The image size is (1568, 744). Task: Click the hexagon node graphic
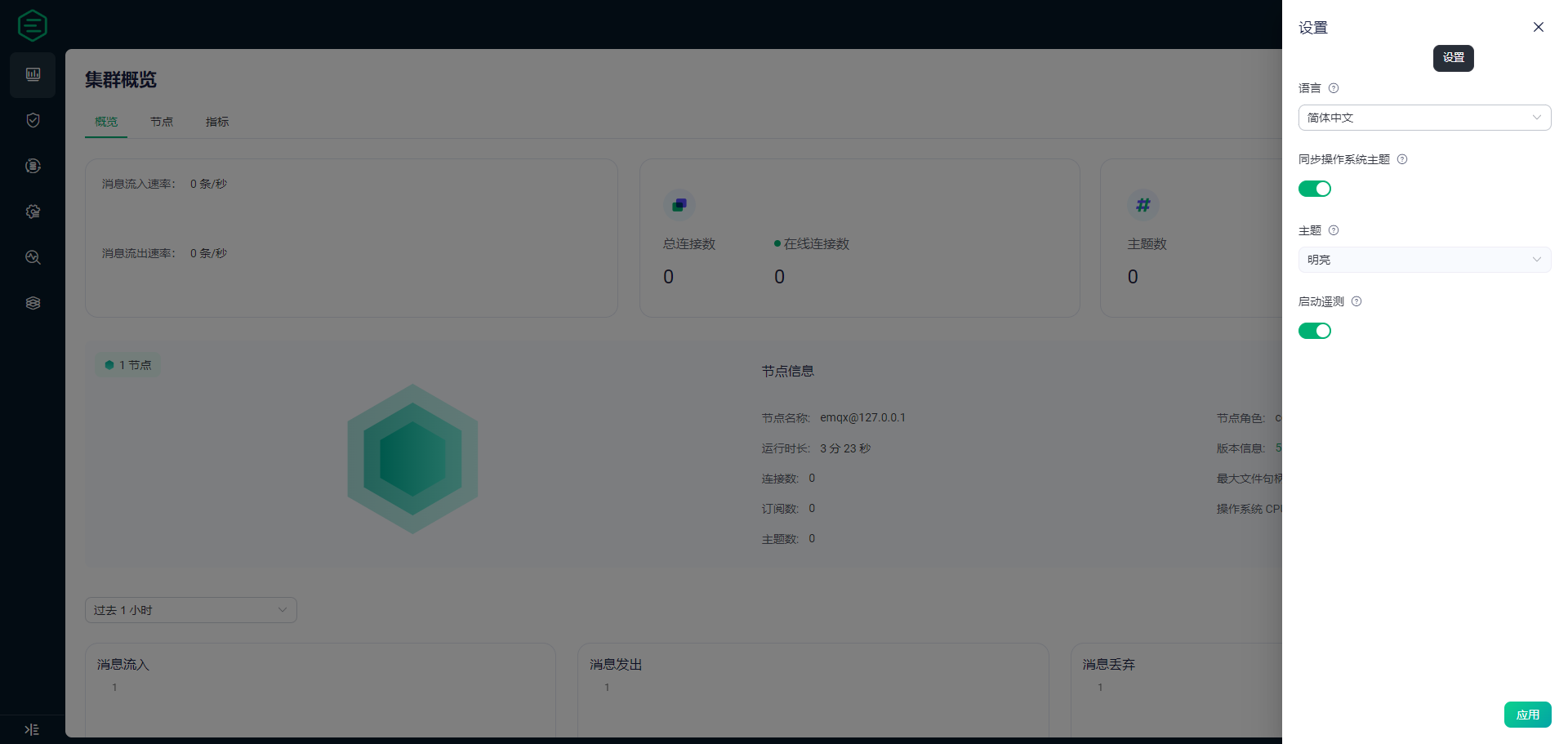[412, 459]
